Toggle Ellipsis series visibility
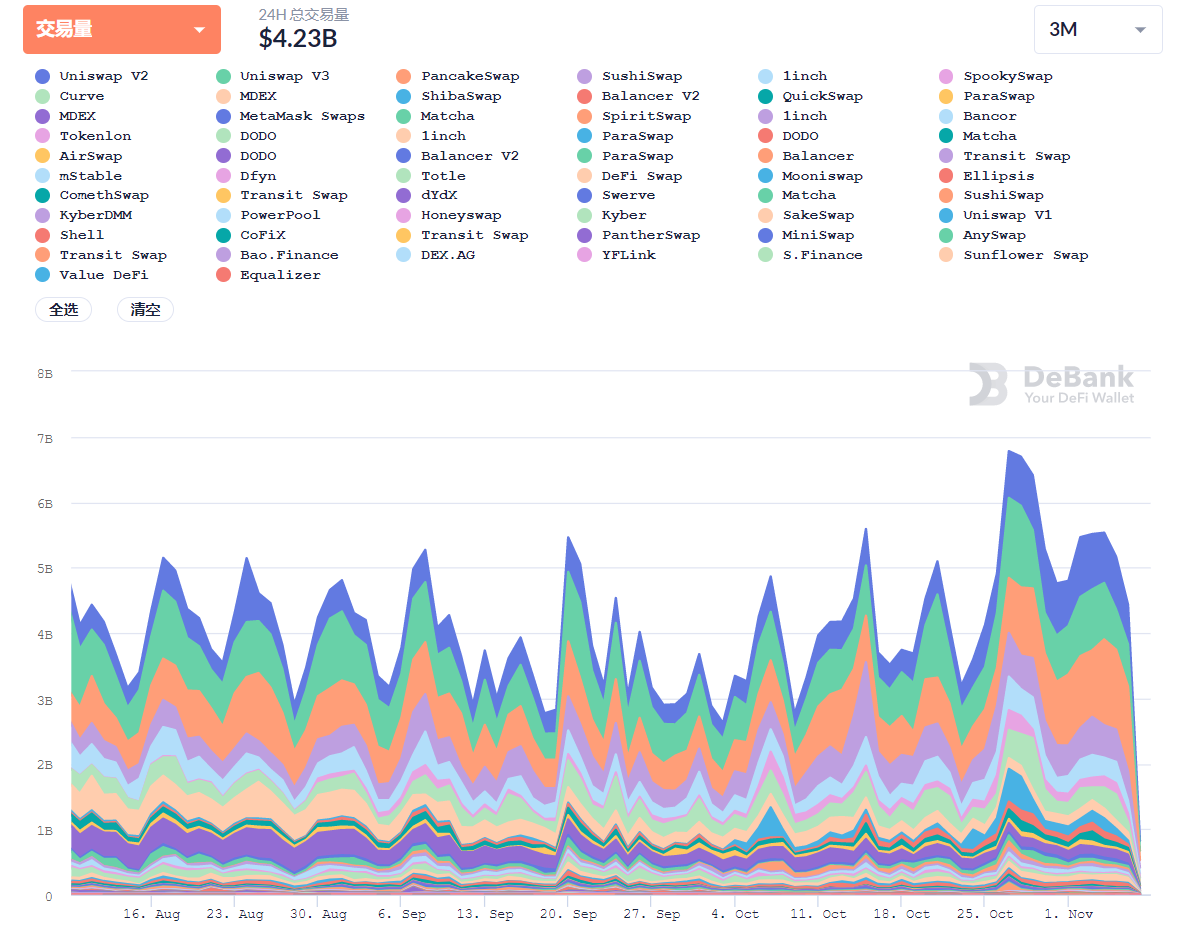The height and width of the screenshot is (935, 1186). point(986,176)
